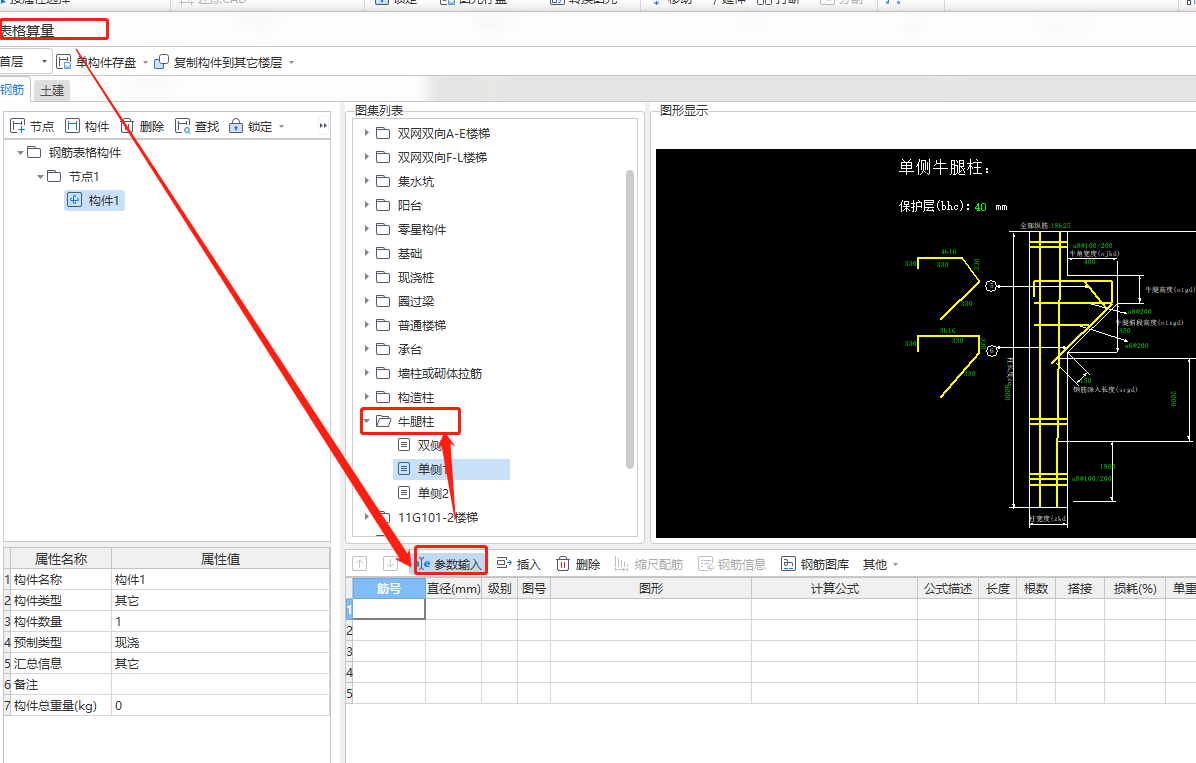
Task: Click the 插入 insert row icon
Action: [x=504, y=564]
